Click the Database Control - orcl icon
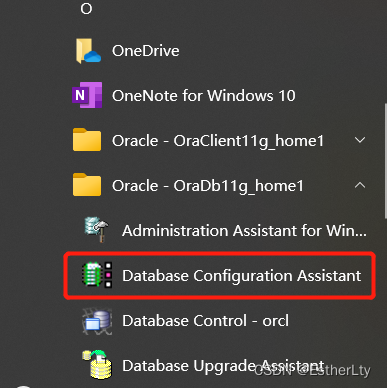This screenshot has height=388, width=387. [97, 321]
